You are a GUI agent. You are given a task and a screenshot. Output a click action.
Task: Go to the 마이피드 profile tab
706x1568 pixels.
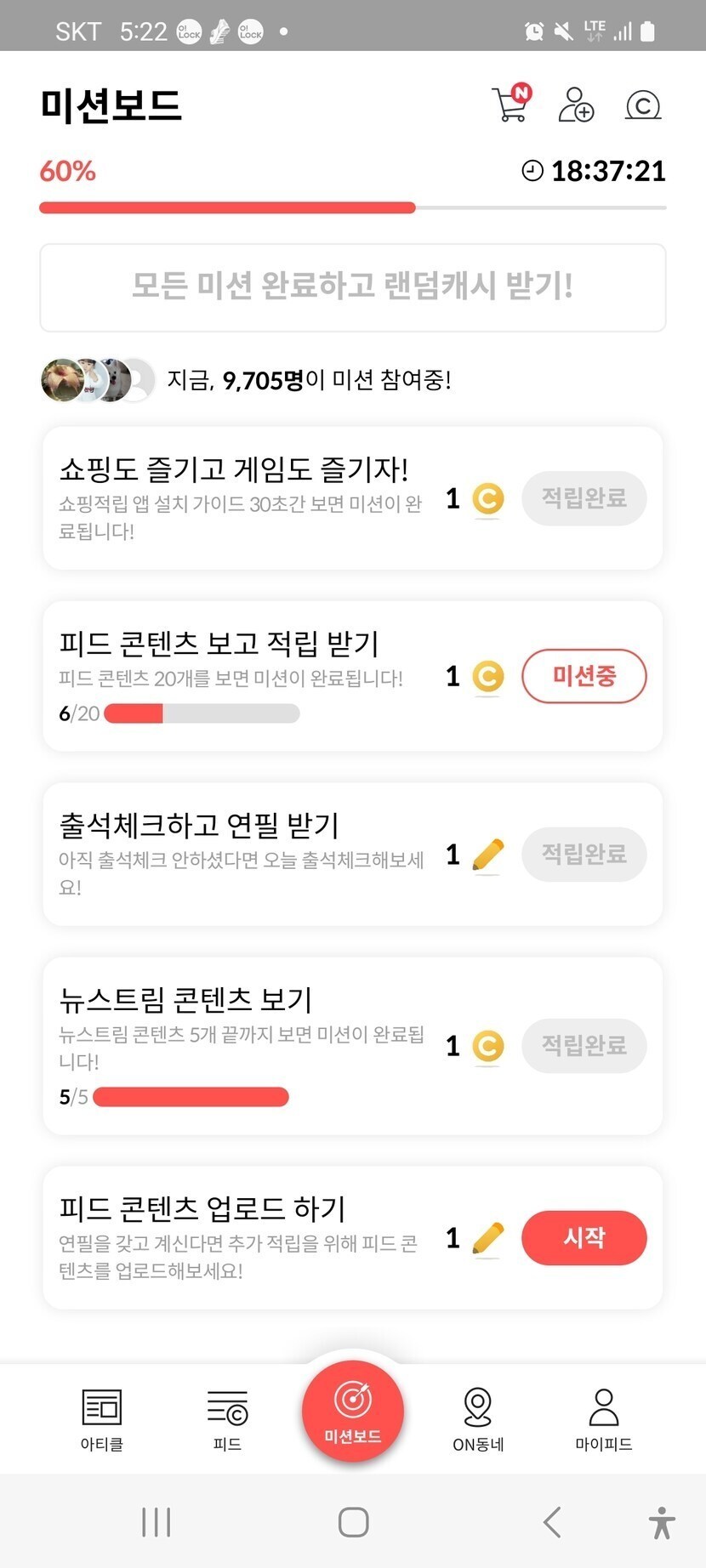point(604,1419)
